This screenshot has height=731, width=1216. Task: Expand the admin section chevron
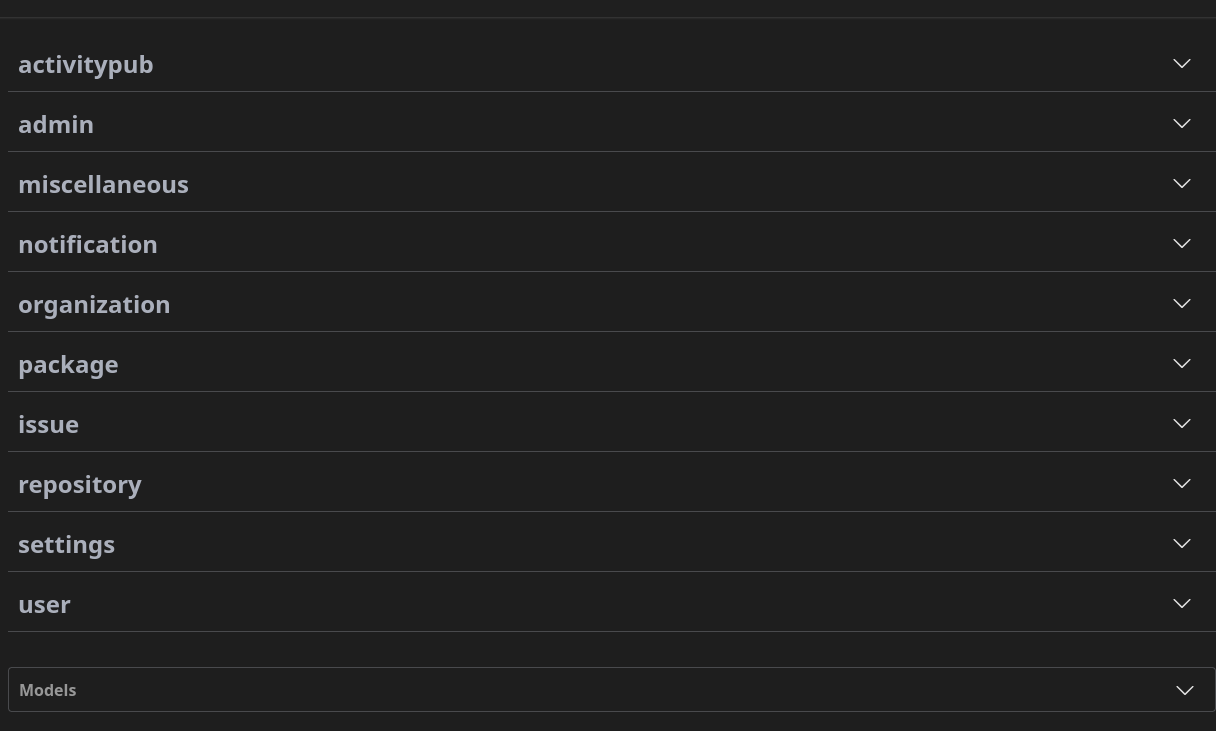1181,124
